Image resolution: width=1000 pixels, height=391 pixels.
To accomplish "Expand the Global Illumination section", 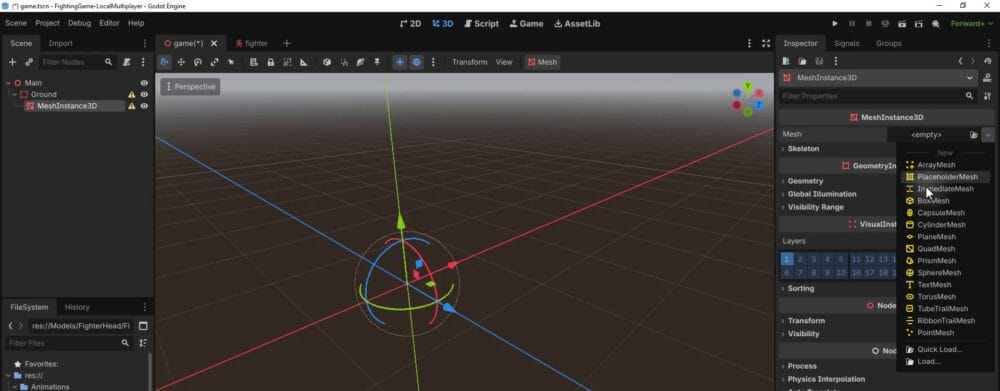I will point(821,194).
